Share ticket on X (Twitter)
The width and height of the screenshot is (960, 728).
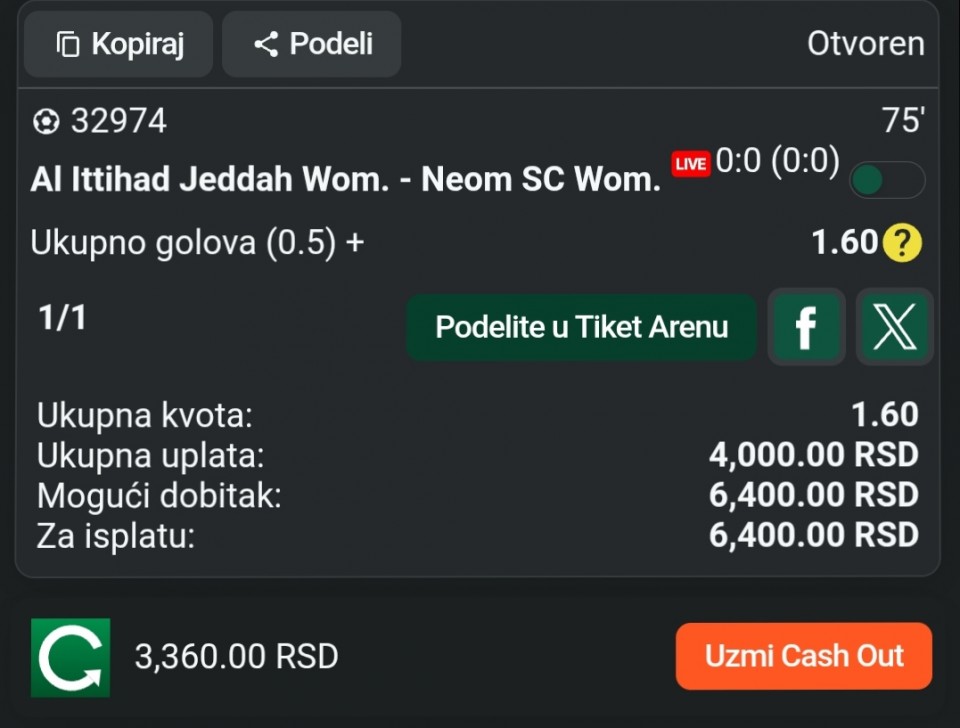click(895, 327)
